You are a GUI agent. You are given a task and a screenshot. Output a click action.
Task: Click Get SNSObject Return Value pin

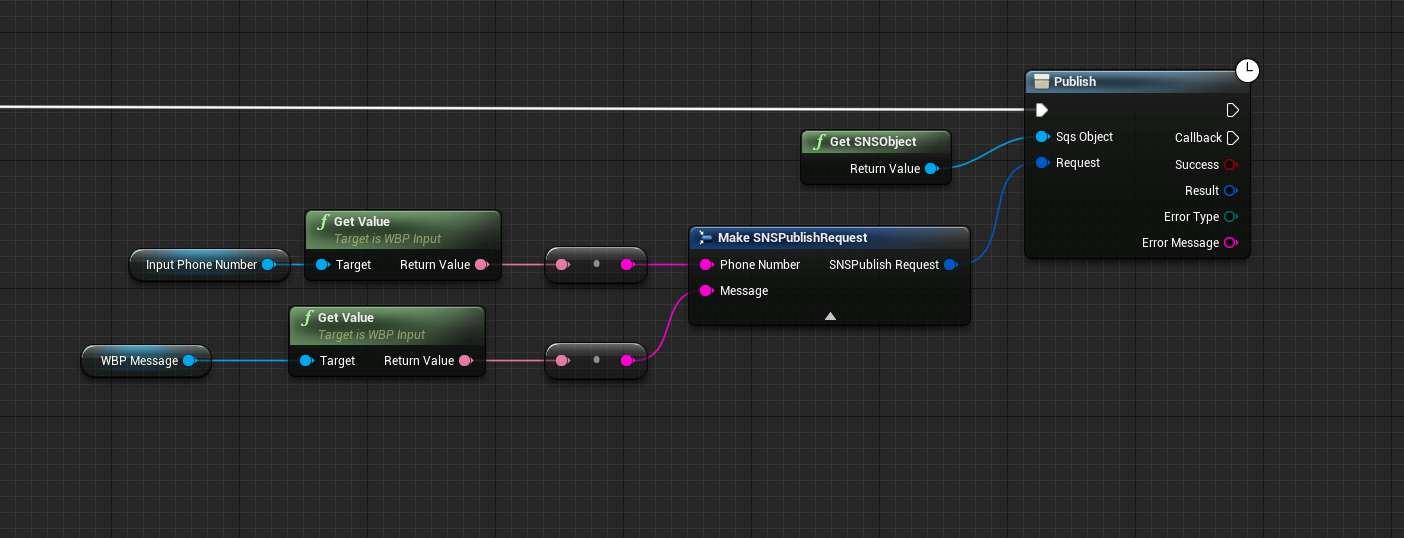tap(932, 169)
